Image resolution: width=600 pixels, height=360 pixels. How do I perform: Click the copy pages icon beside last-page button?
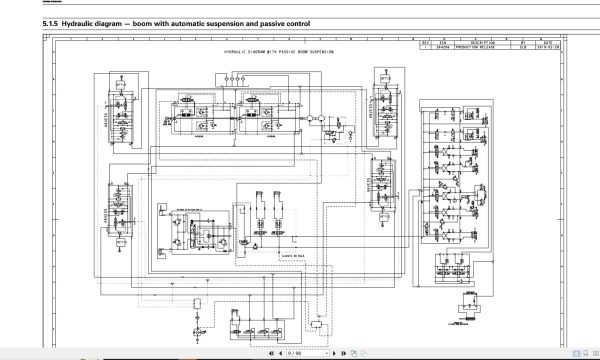[353, 353]
